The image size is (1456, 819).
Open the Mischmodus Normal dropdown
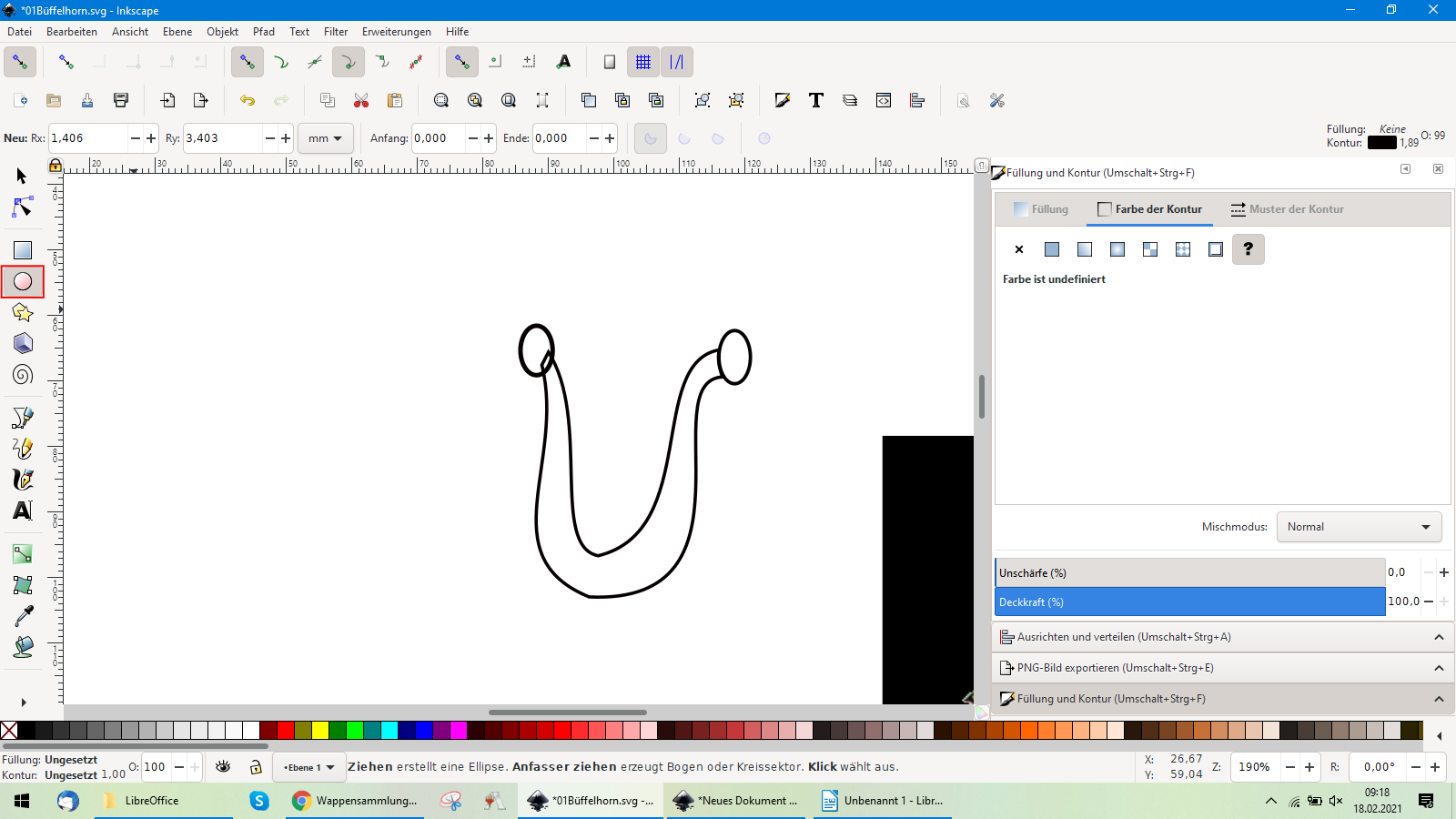[1359, 527]
